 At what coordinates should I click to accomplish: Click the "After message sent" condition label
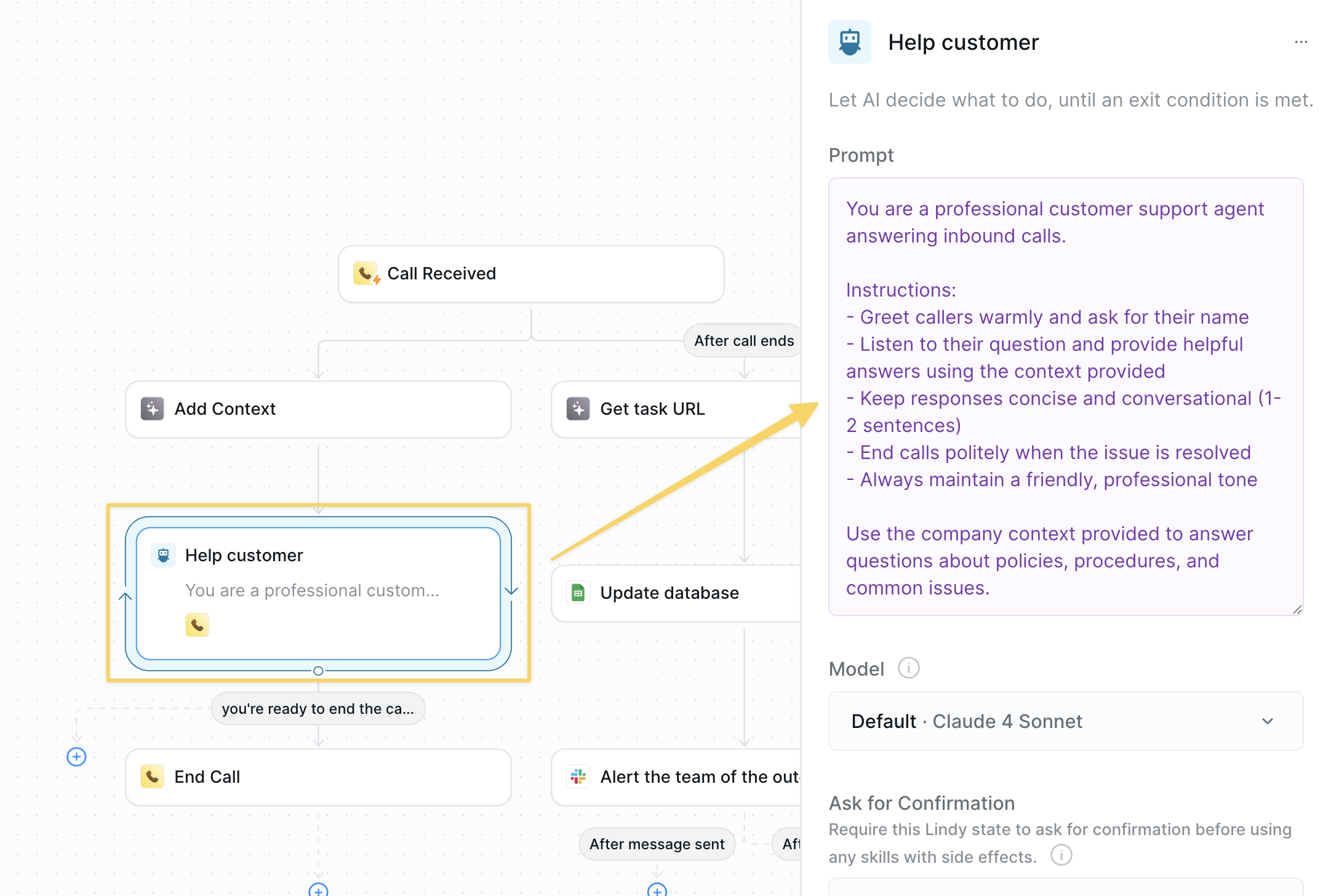tap(657, 844)
